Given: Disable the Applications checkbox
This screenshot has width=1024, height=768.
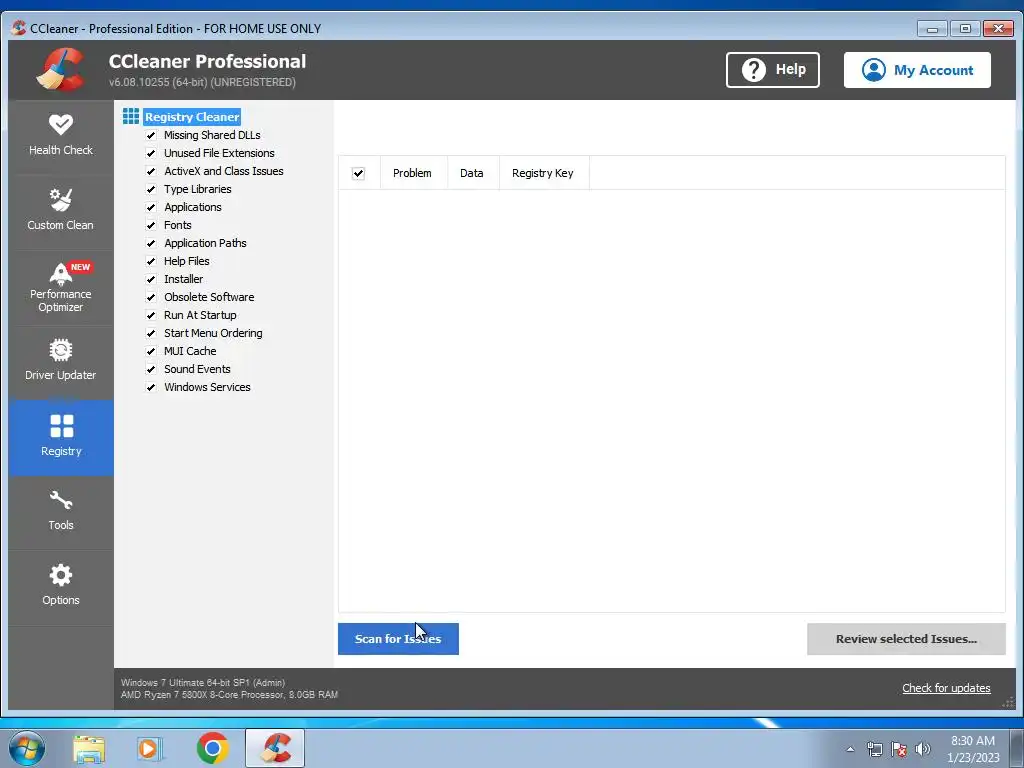Looking at the screenshot, I should click(x=151, y=207).
